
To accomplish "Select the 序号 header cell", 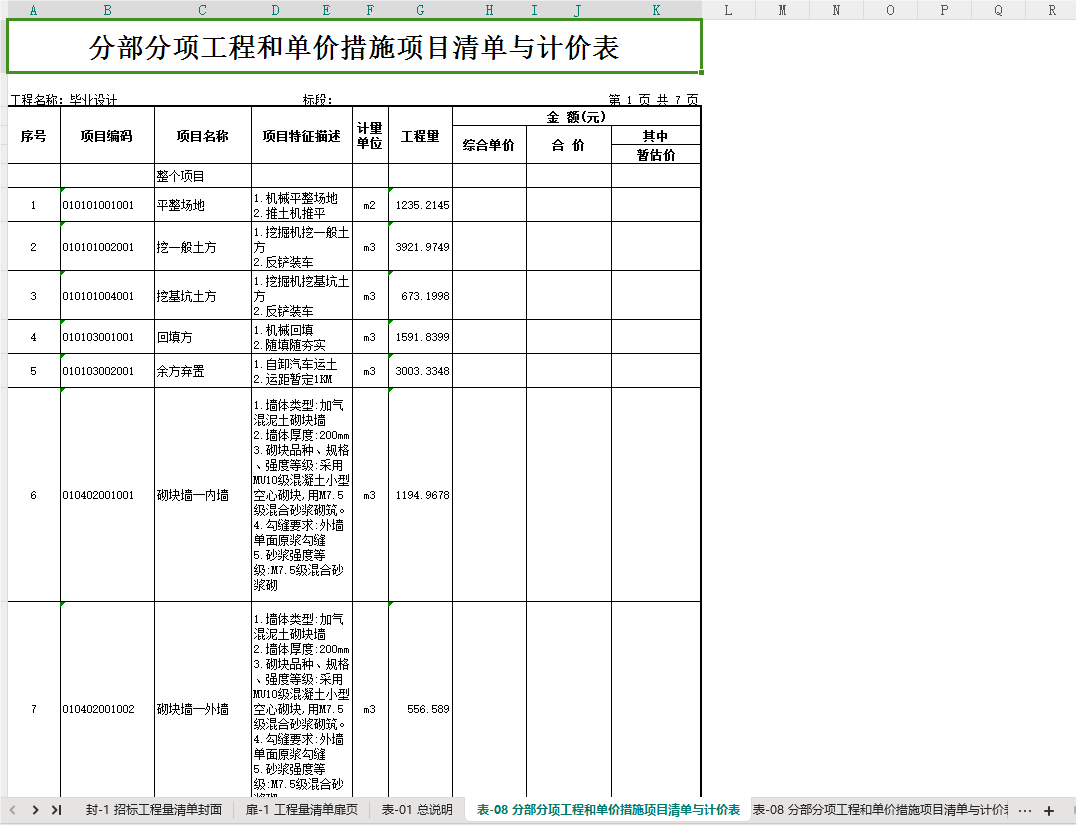I will pyautogui.click(x=34, y=135).
